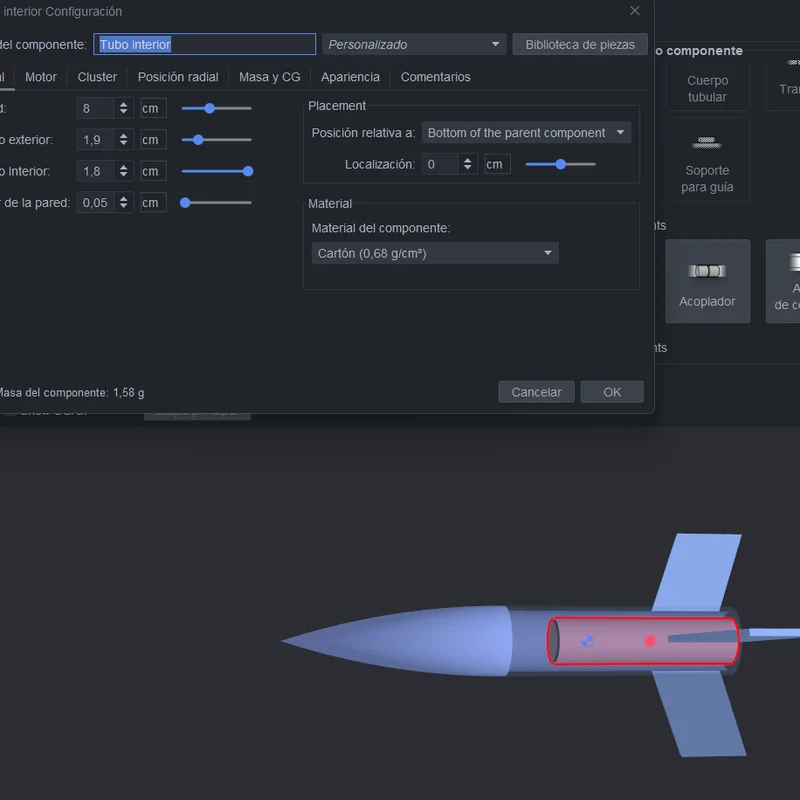
Task: Click the slider handle in the 1,9 cm row
Action: (198, 140)
